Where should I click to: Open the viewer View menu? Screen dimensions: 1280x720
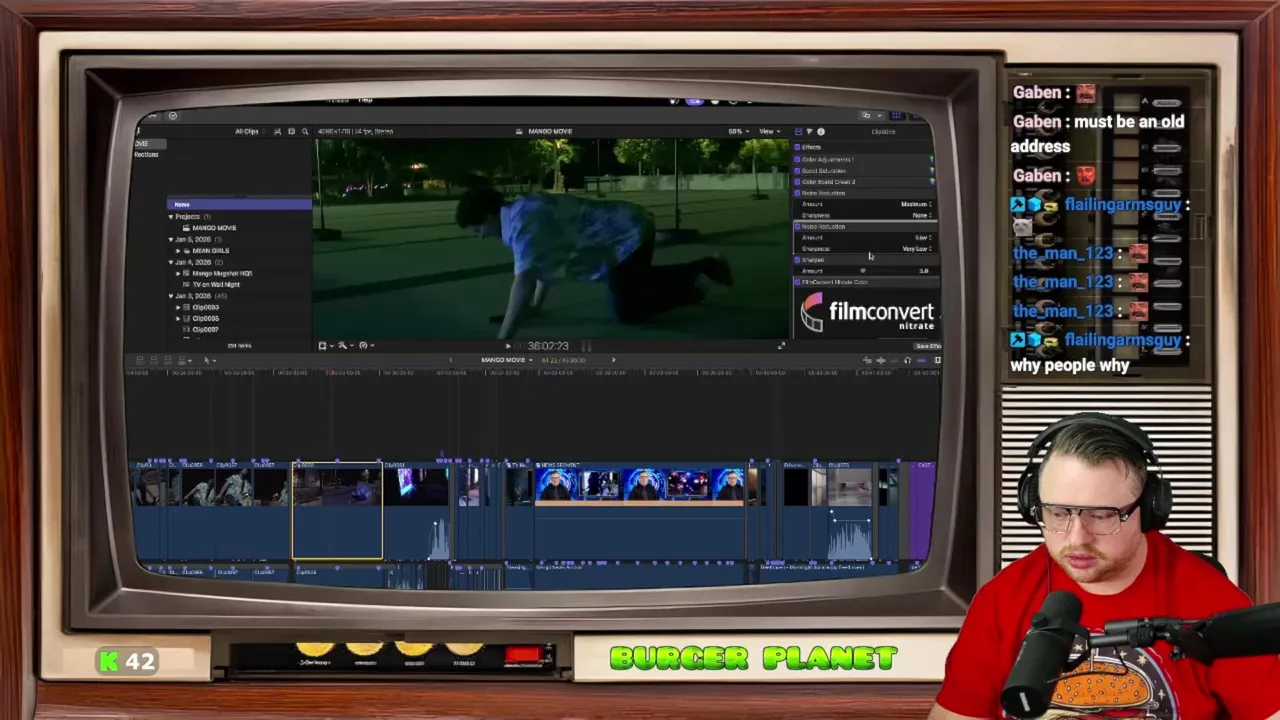(x=769, y=131)
